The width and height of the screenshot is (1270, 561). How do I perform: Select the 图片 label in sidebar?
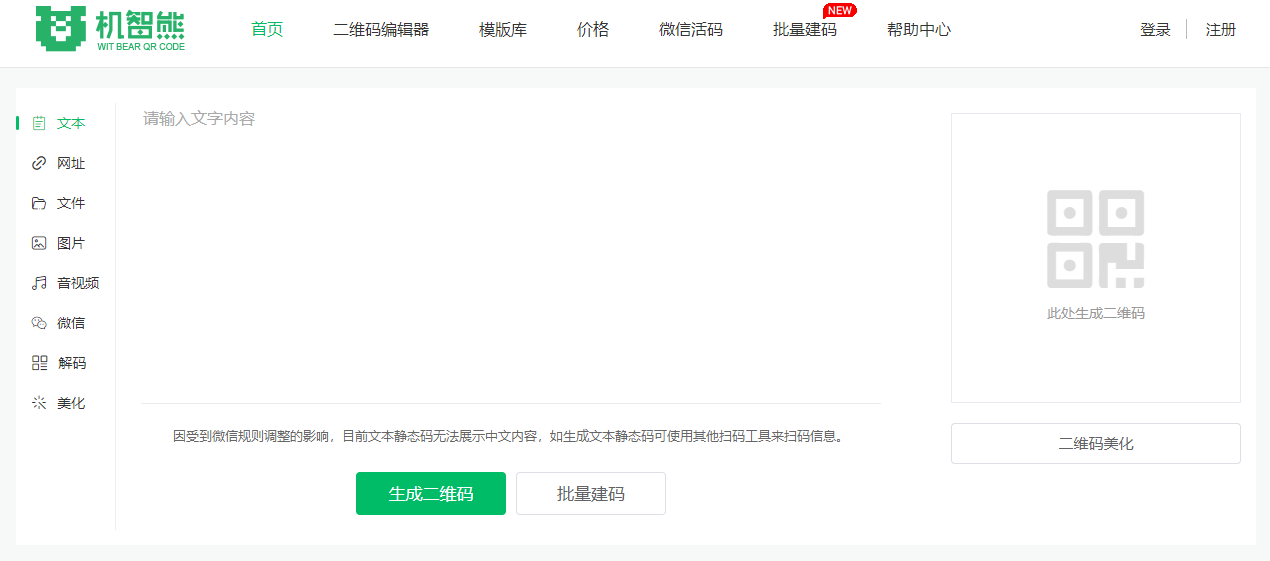click(x=71, y=243)
